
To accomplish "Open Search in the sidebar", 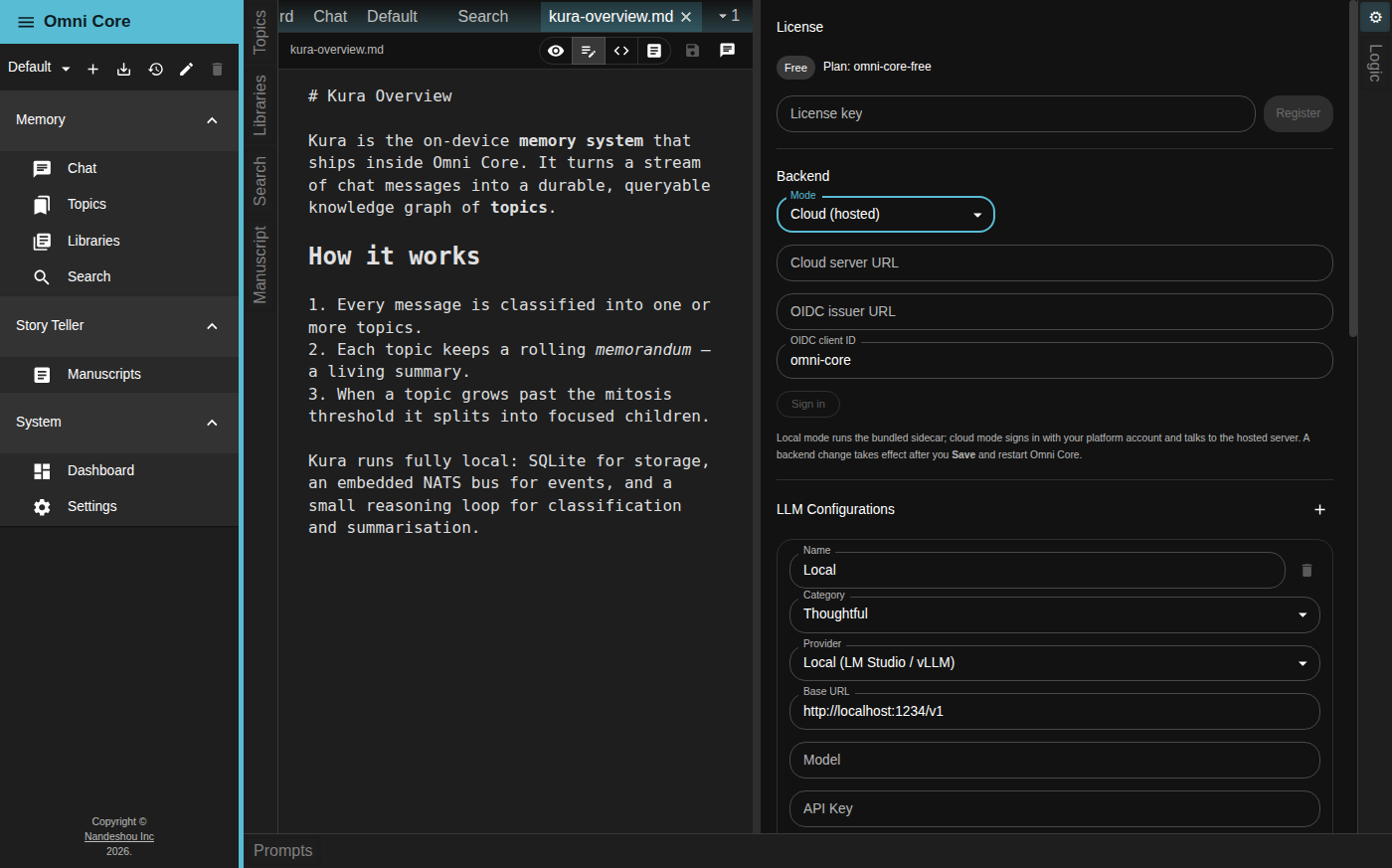I will pyautogui.click(x=119, y=276).
